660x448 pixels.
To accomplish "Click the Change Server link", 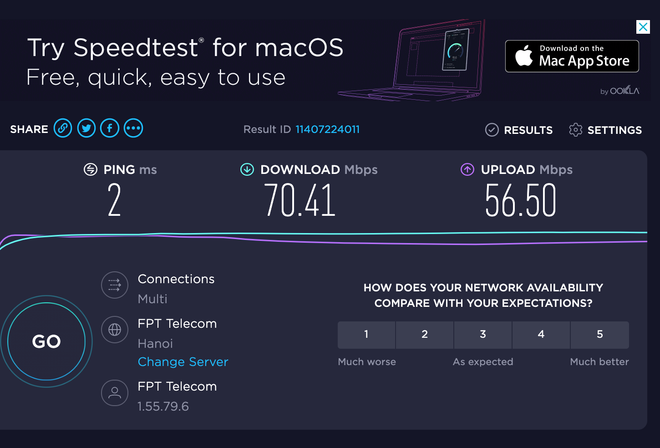I will [x=183, y=362].
